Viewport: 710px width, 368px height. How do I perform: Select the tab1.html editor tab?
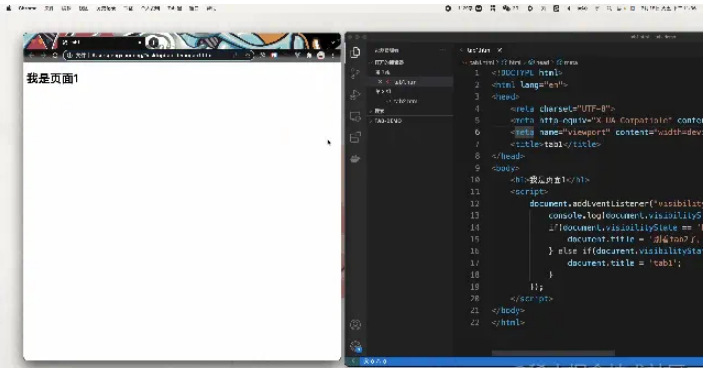point(478,50)
